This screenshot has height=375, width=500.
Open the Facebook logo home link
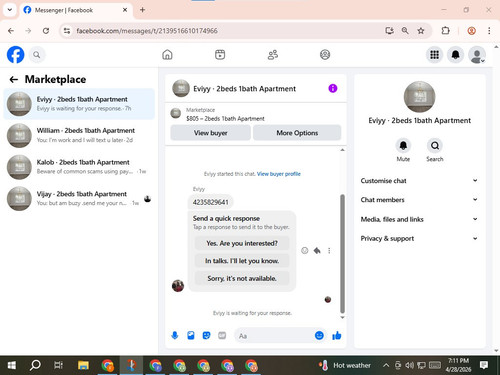(x=15, y=55)
